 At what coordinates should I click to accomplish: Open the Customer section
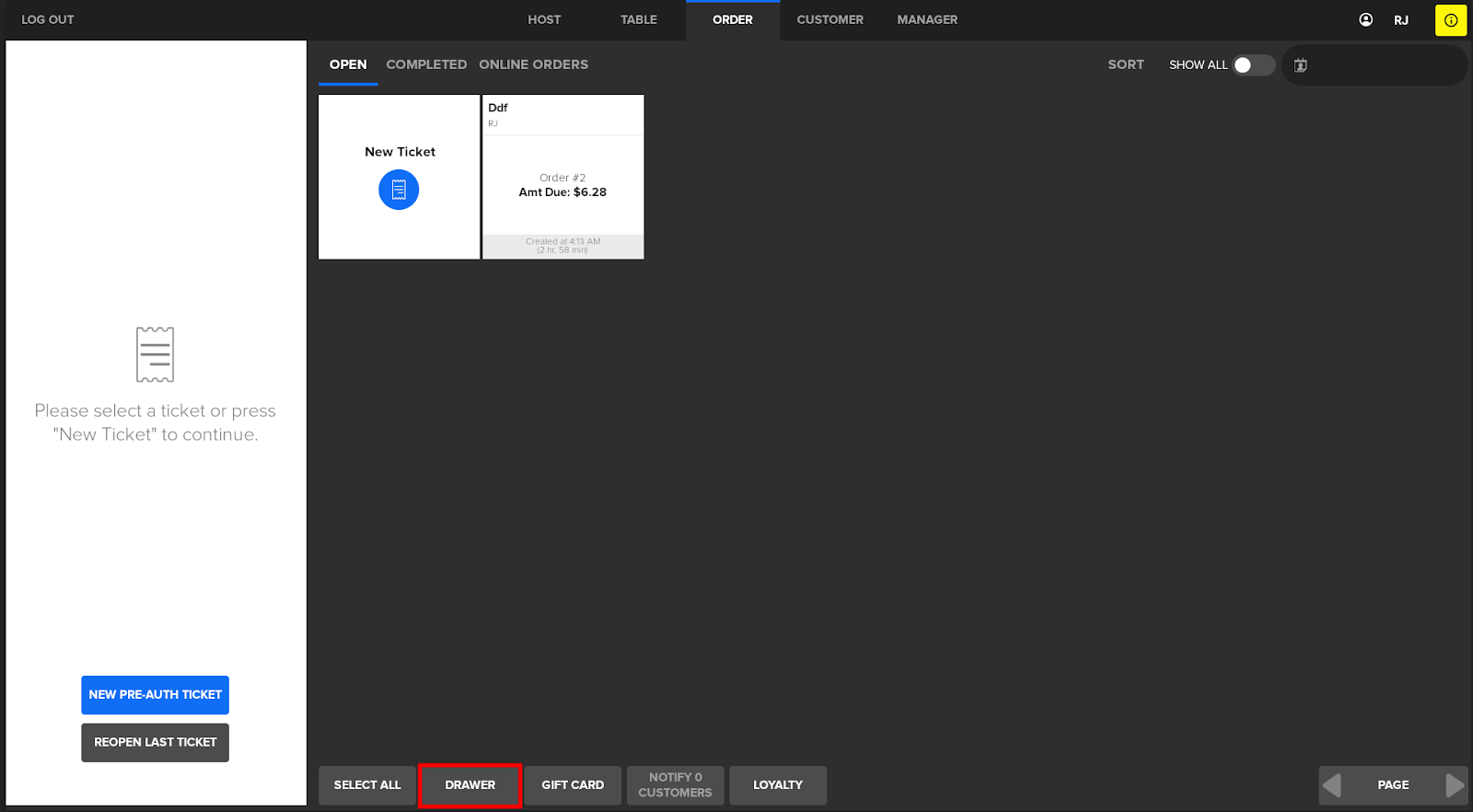829,19
